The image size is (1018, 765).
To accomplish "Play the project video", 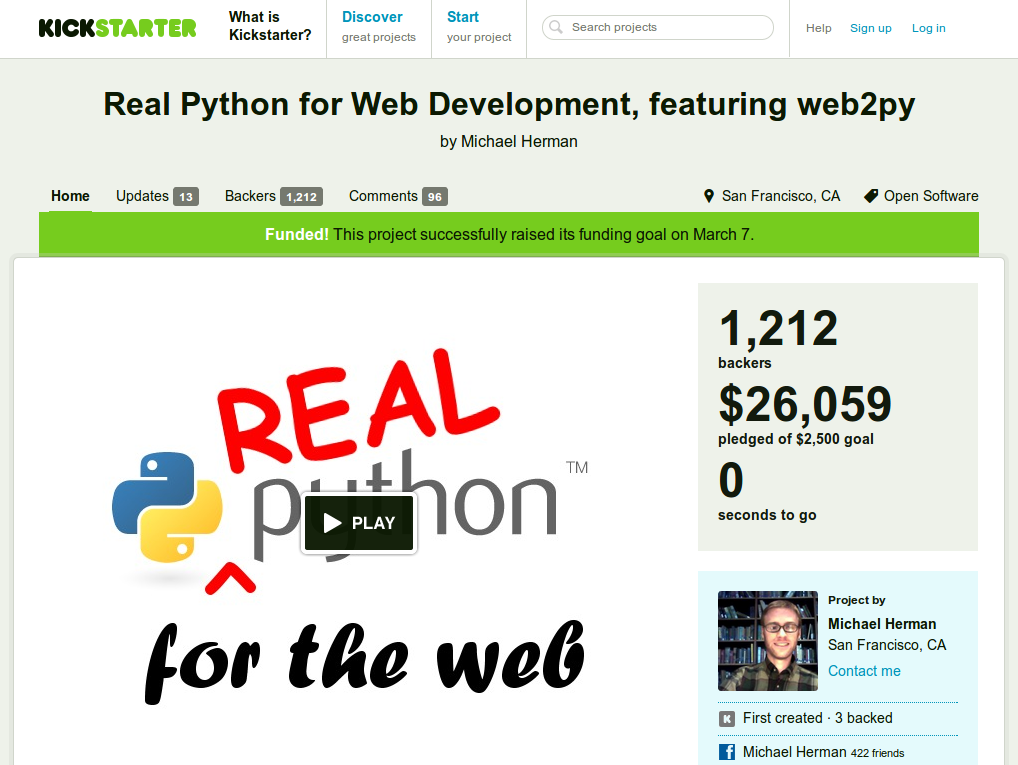I will (x=359, y=523).
